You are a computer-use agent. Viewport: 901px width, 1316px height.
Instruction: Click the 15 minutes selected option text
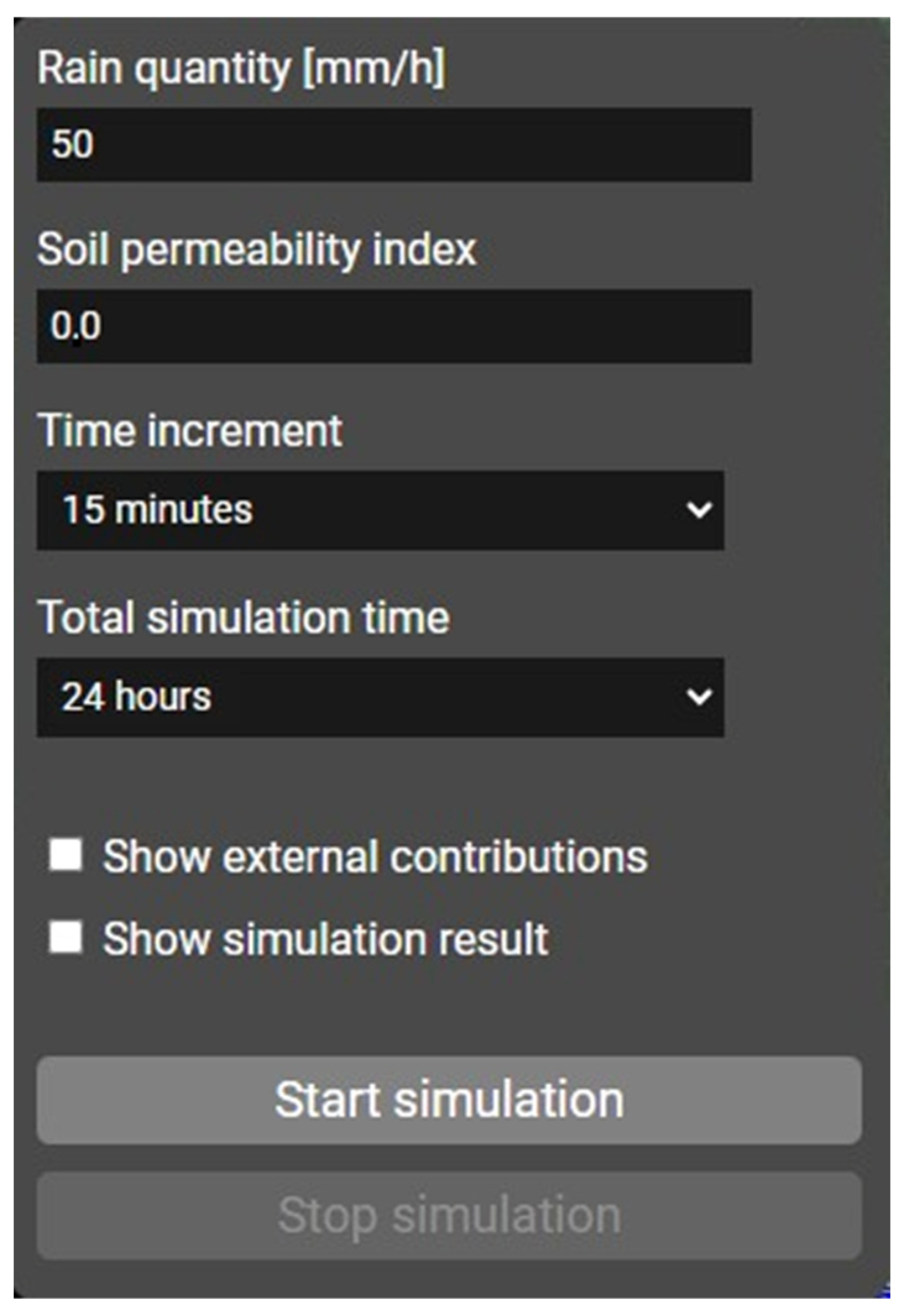[158, 510]
